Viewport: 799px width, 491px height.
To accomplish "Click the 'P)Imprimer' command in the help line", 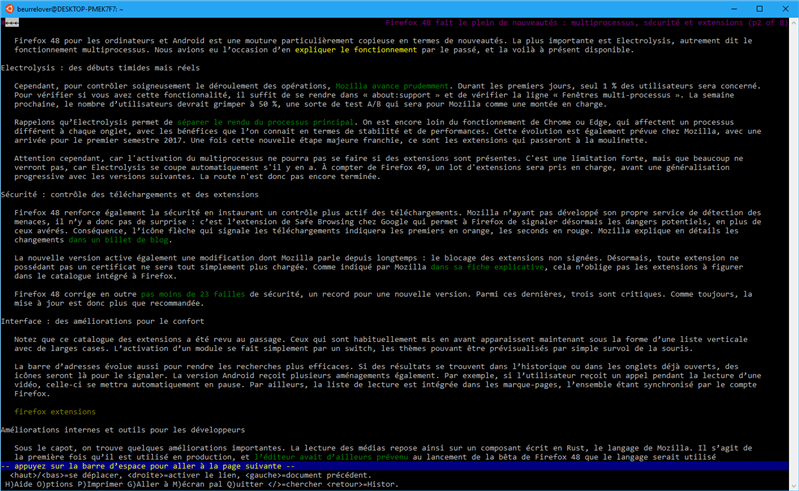I will (x=98, y=484).
